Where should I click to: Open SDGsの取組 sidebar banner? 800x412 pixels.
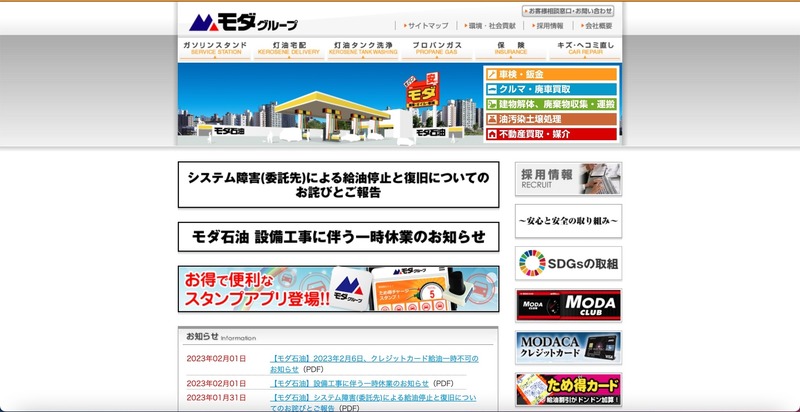pos(568,263)
